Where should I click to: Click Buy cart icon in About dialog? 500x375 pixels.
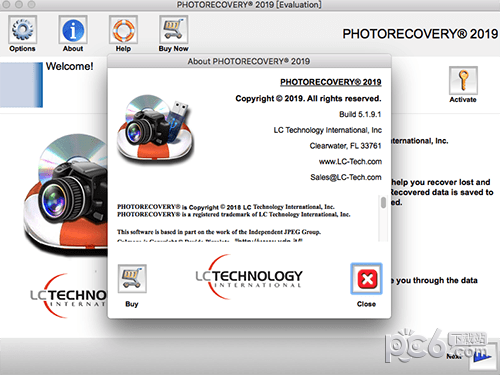tap(132, 279)
